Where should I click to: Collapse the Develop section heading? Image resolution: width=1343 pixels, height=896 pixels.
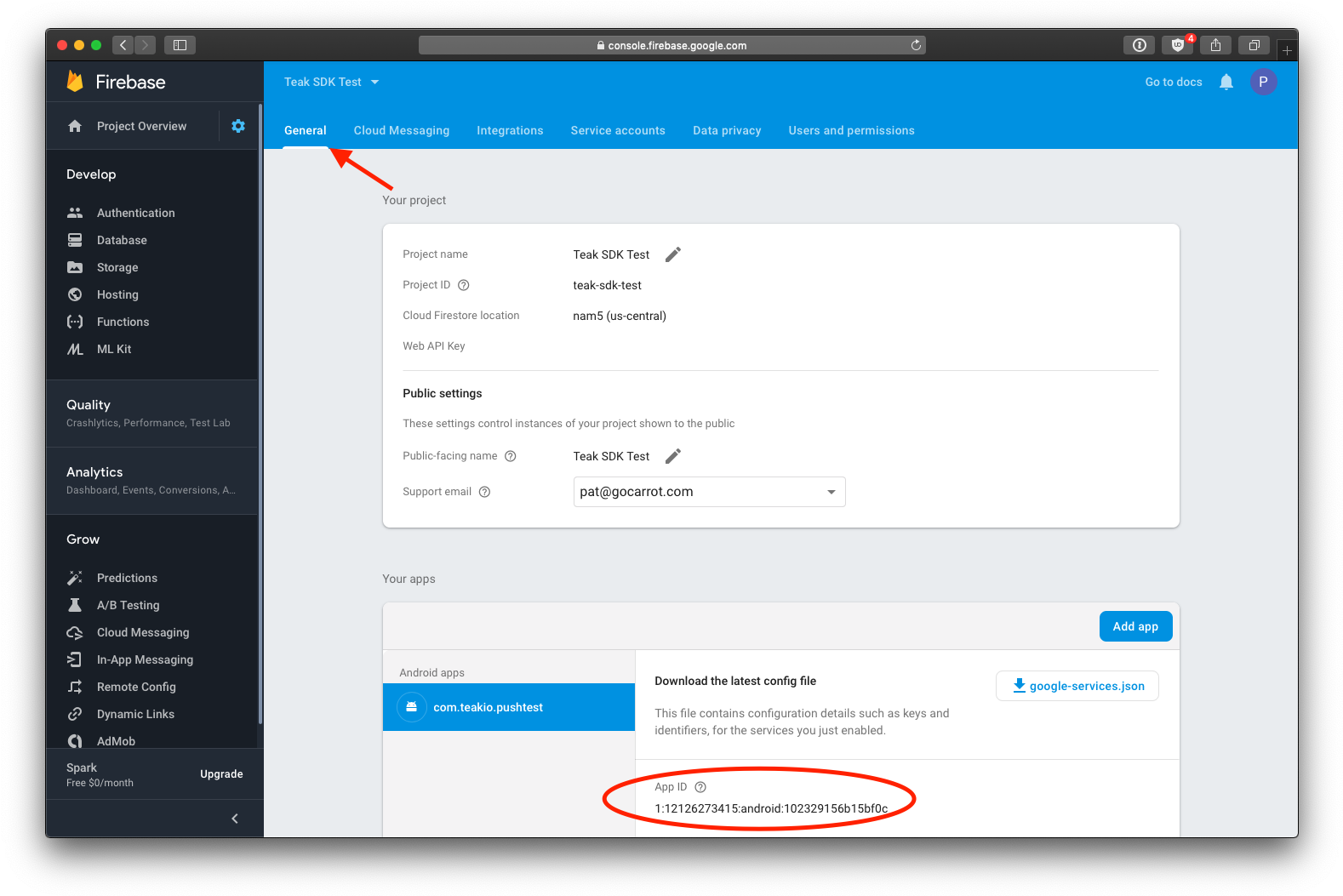tap(91, 174)
